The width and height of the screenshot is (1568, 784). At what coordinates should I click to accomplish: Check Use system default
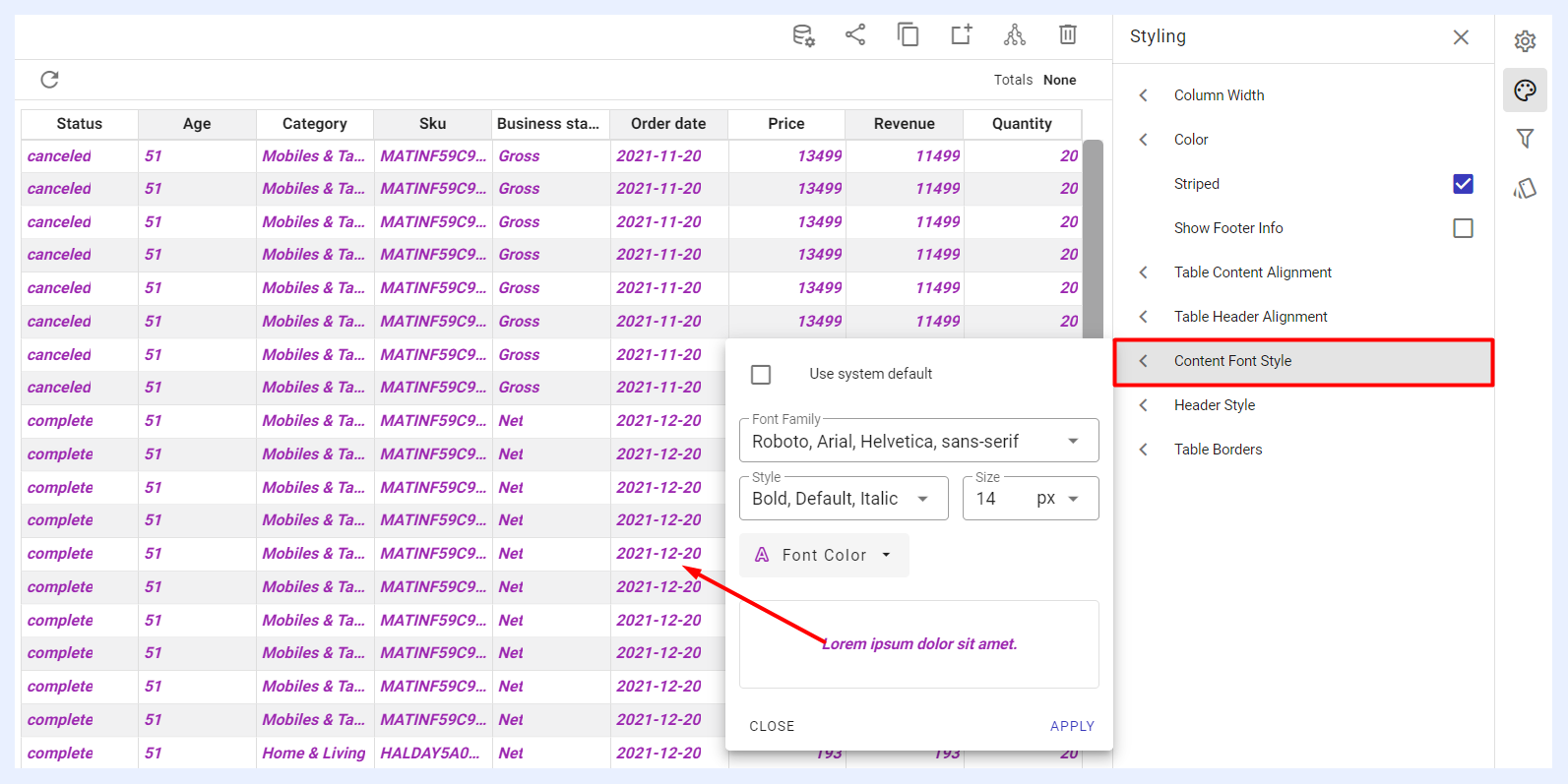click(761, 374)
